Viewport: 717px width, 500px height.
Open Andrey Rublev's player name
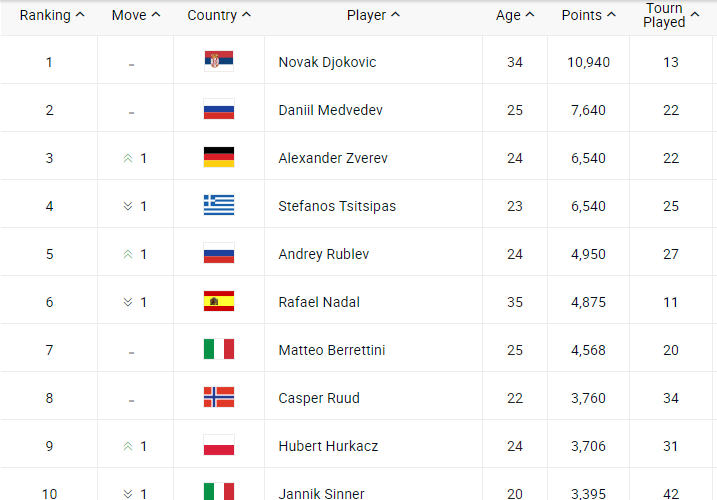(324, 254)
